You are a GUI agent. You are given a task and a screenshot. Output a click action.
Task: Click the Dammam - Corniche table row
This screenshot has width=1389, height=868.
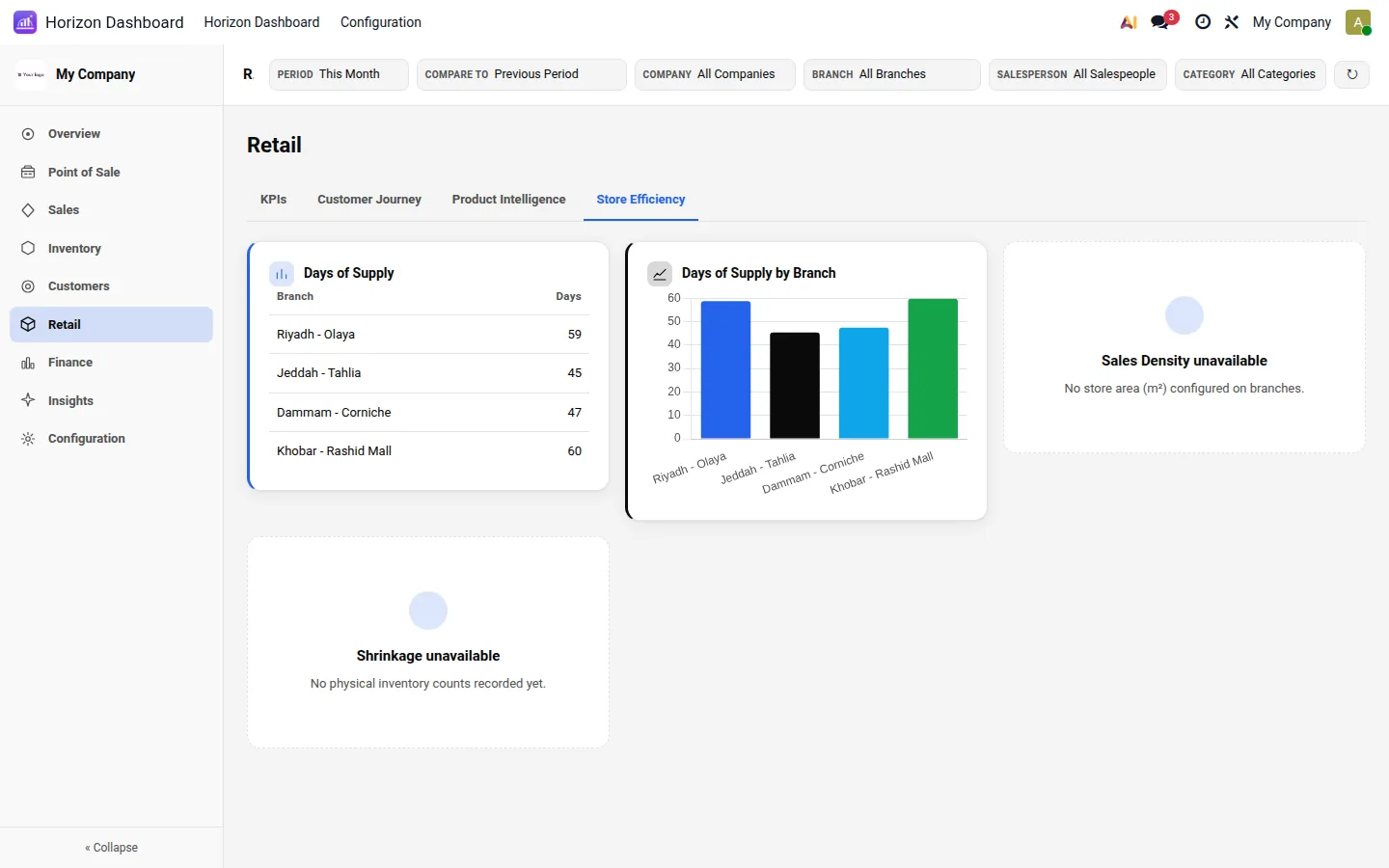pyautogui.click(x=429, y=413)
